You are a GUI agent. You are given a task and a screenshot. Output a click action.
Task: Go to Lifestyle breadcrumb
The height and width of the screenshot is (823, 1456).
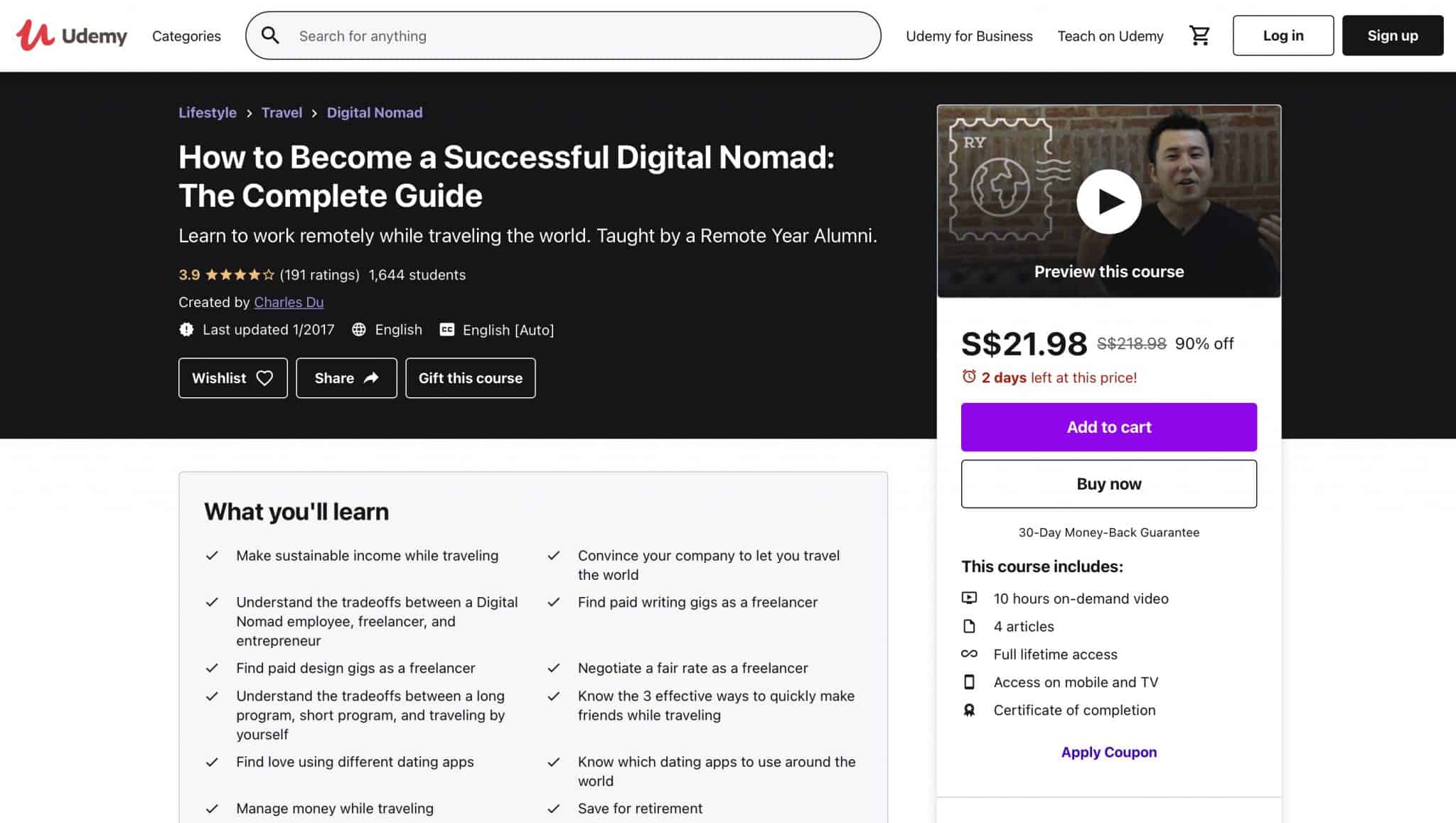pos(208,112)
